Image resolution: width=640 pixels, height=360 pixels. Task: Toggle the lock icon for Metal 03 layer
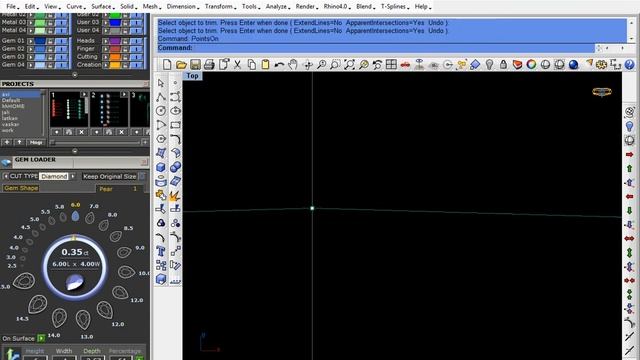51,22
